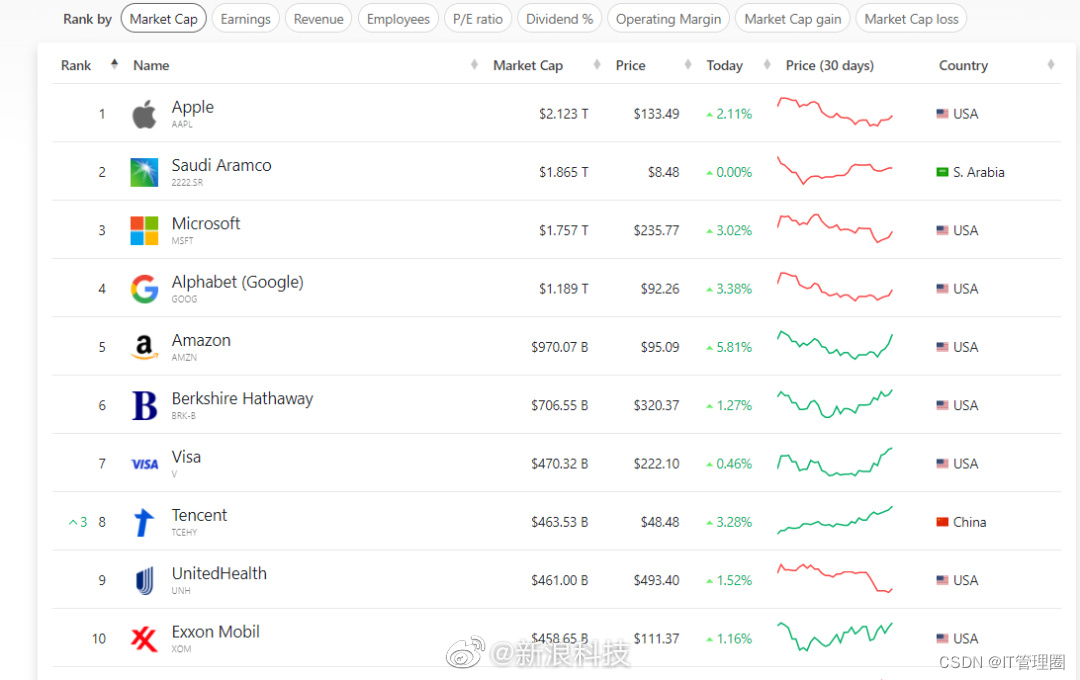Click China country label

tap(969, 522)
